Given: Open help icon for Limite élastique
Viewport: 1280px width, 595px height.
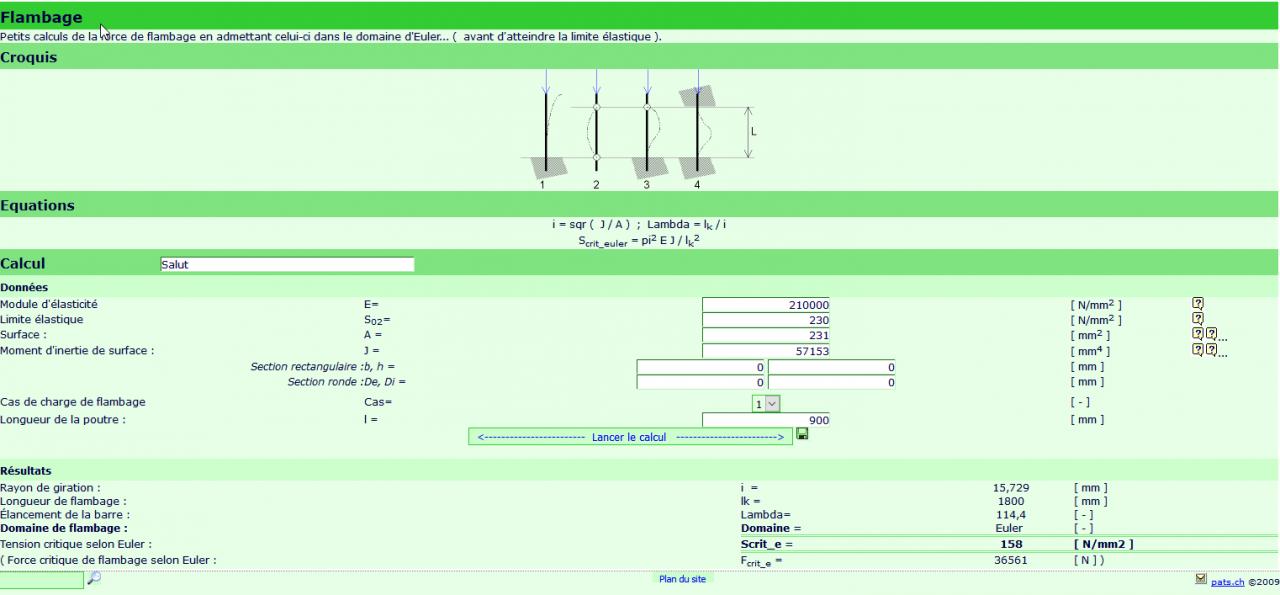Looking at the screenshot, I should [1197, 319].
